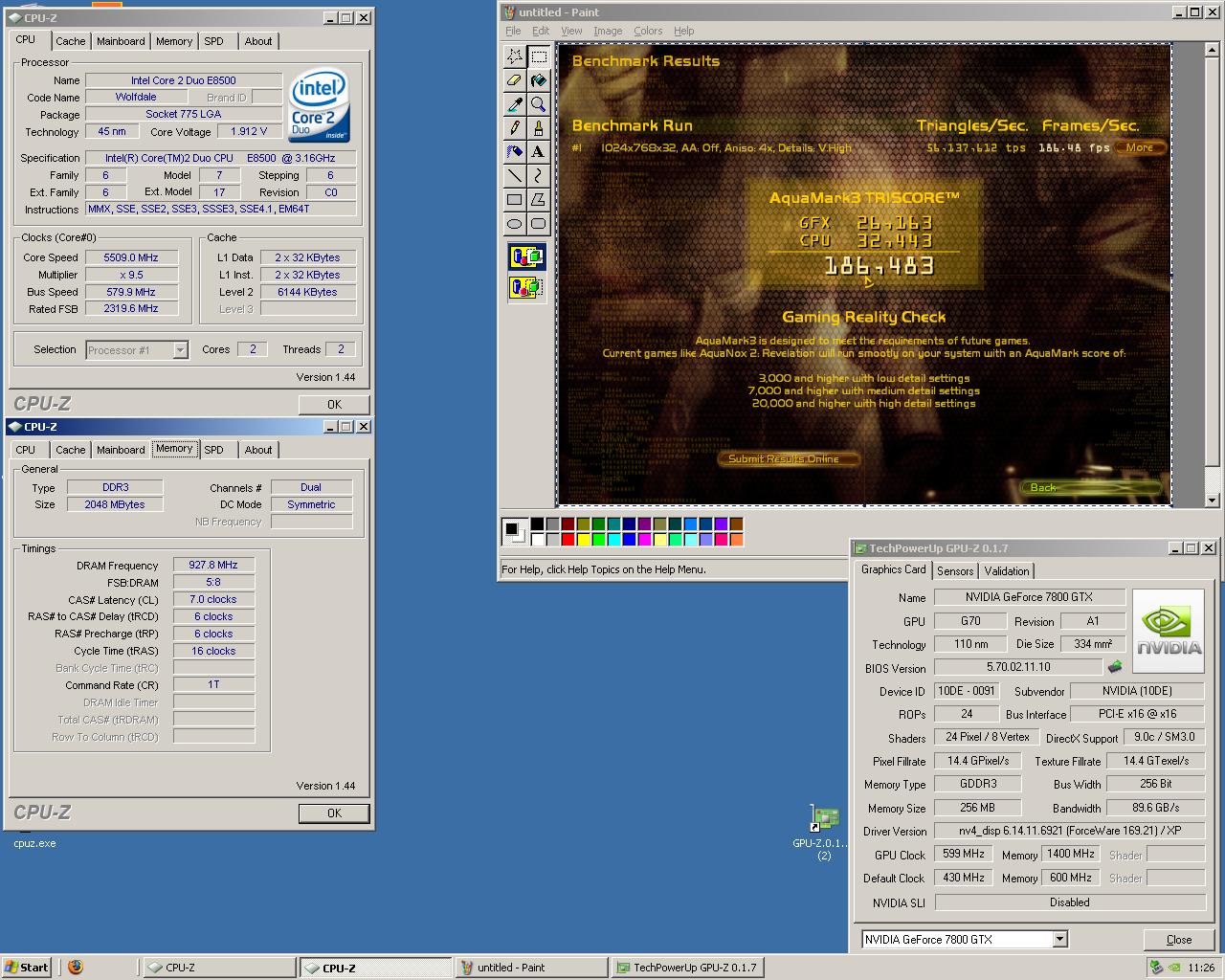This screenshot has height=980, width=1225.
Task: Open the Start menu
Action: [27, 967]
